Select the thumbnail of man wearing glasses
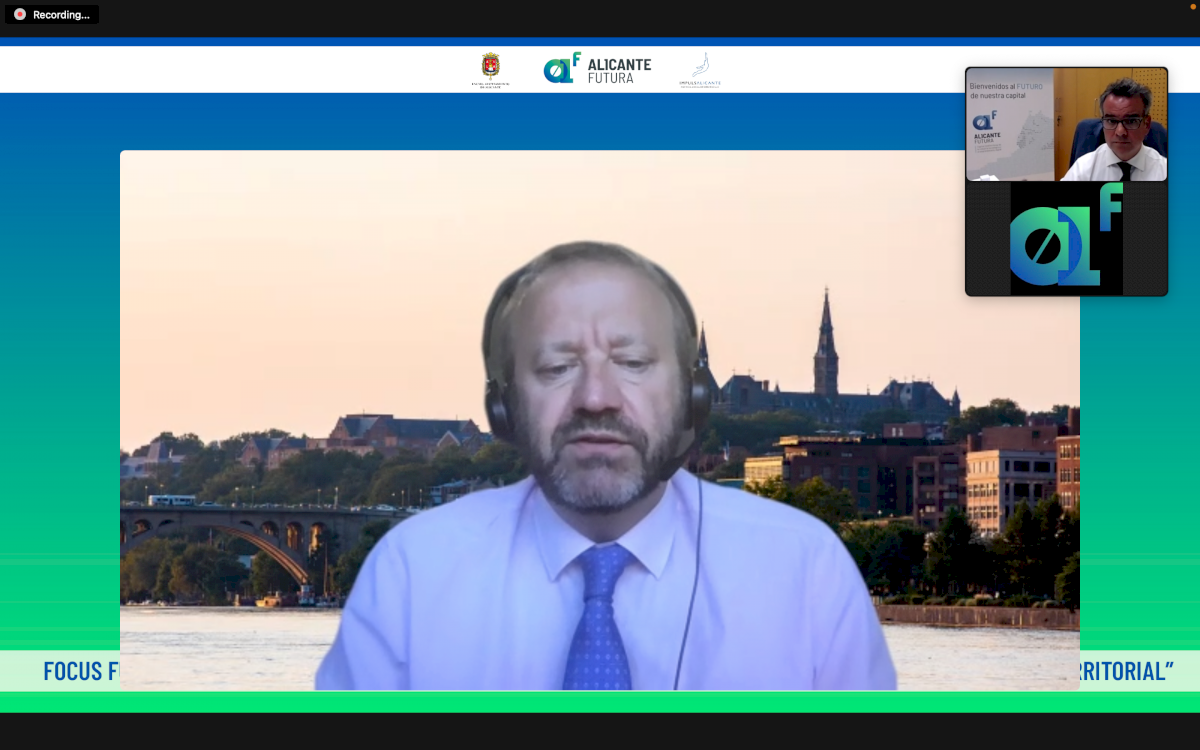 click(1110, 125)
